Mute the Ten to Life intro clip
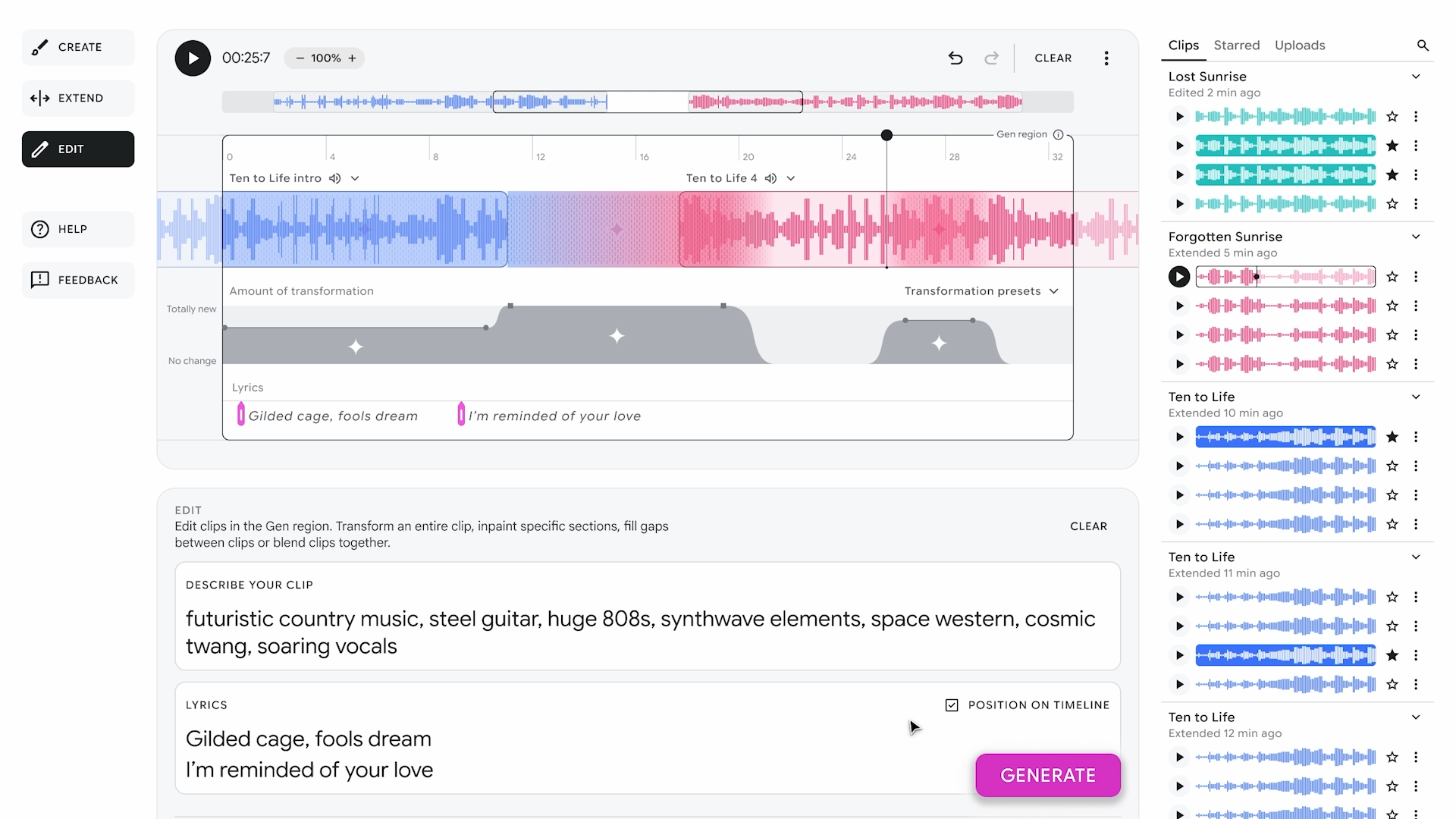 334,178
